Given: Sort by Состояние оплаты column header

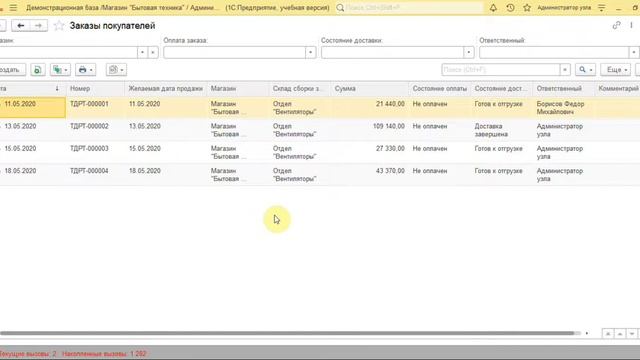Looking at the screenshot, I should click(x=440, y=89).
